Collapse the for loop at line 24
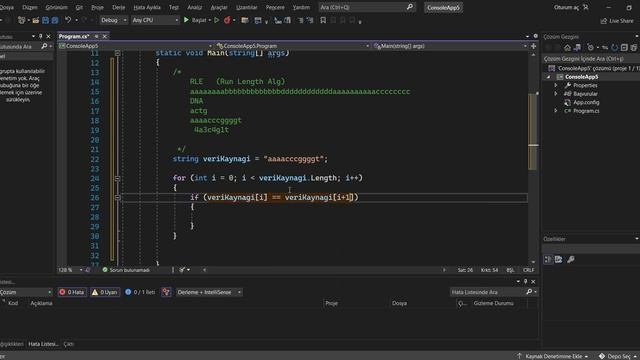Viewport: 640px width, 360px height. click(118, 178)
